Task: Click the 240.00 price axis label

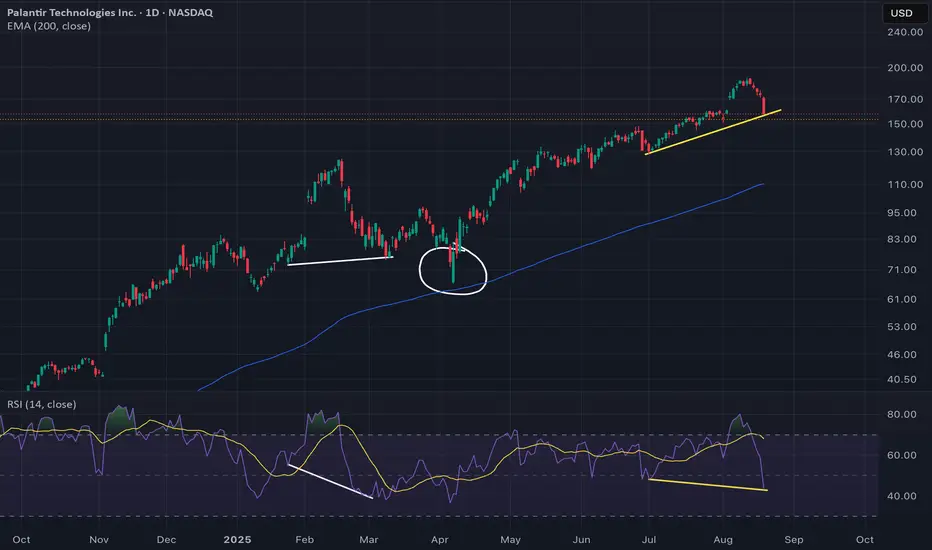Action: [905, 32]
